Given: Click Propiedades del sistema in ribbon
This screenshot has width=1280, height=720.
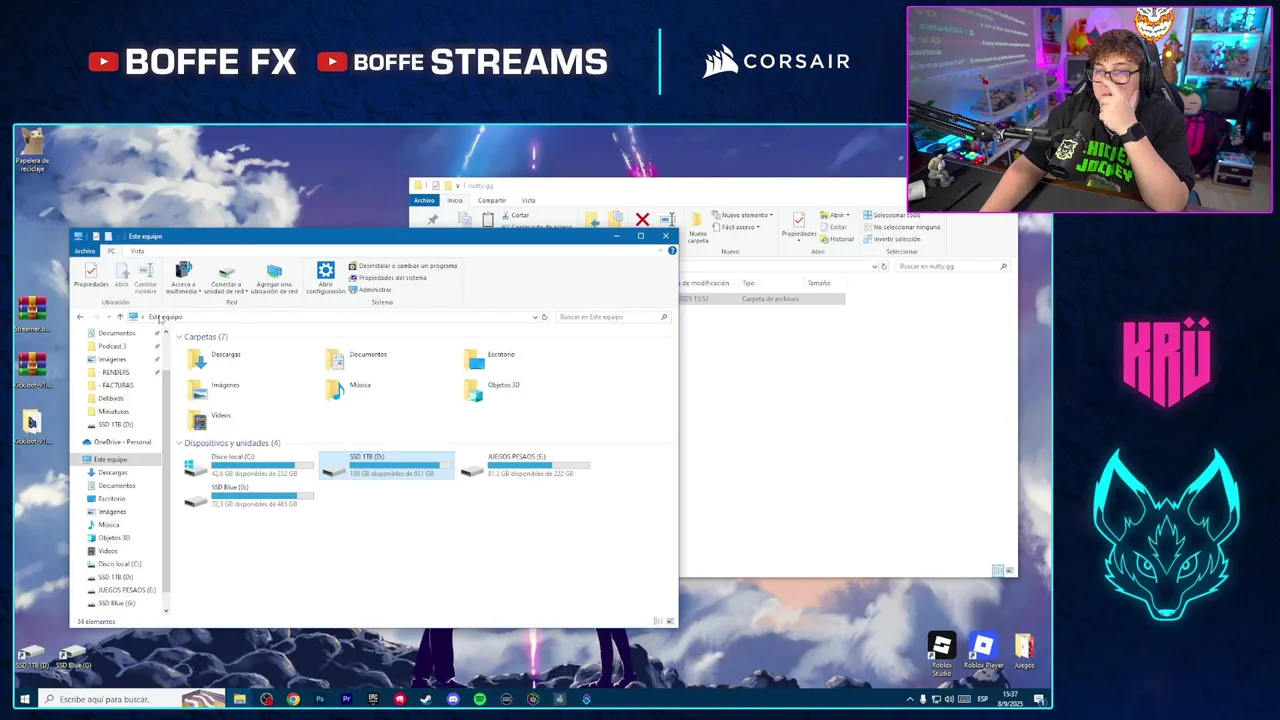Looking at the screenshot, I should tap(388, 278).
